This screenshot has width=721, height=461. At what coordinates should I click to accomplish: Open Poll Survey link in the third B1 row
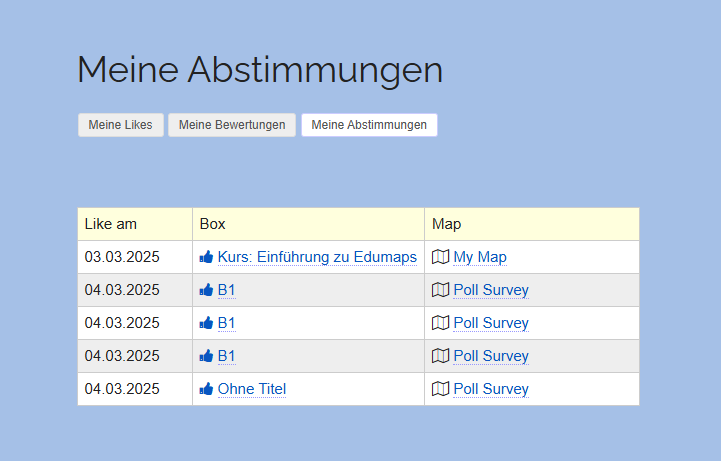(491, 356)
